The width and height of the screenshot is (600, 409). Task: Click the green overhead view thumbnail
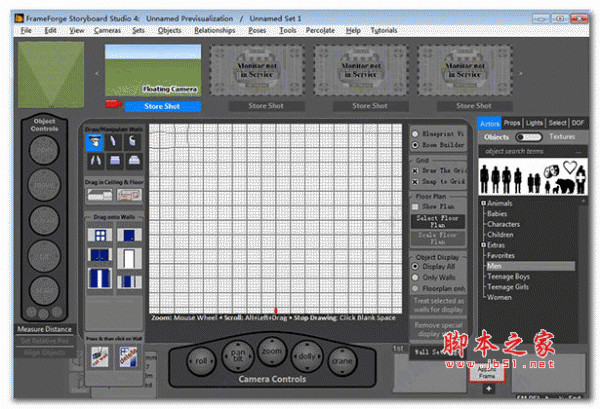coord(51,75)
